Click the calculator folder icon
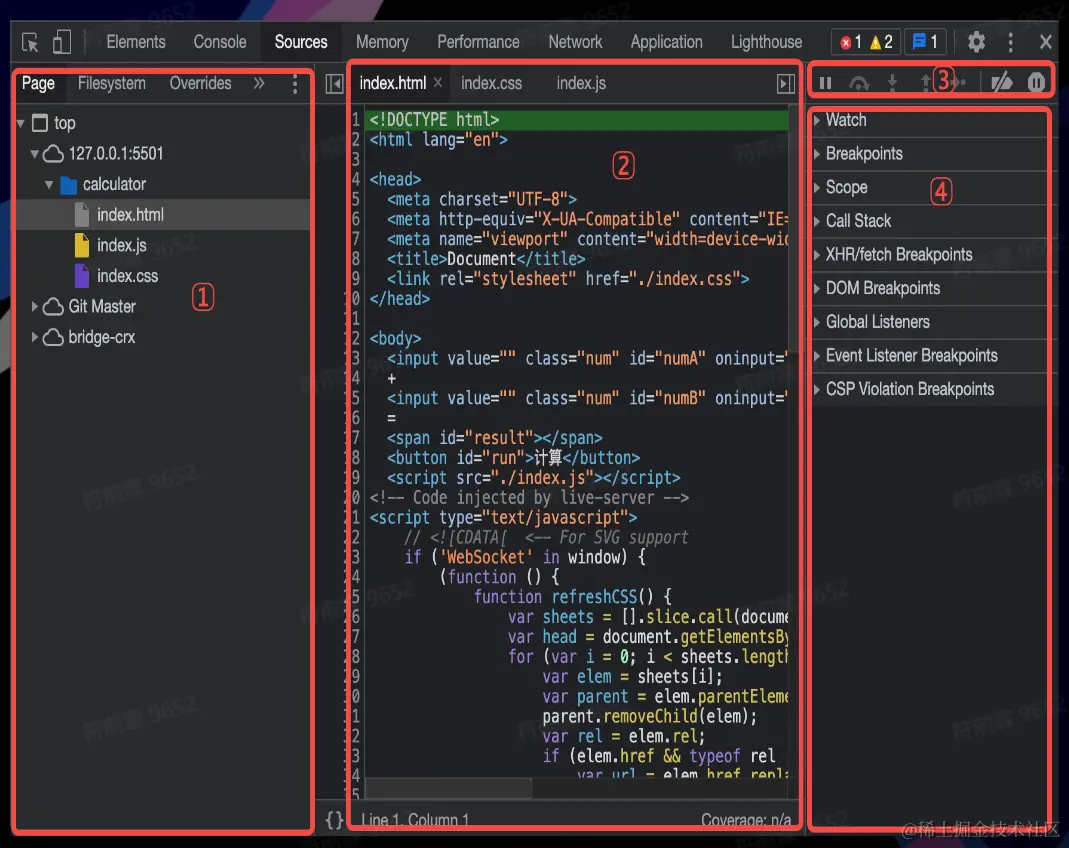 68,185
